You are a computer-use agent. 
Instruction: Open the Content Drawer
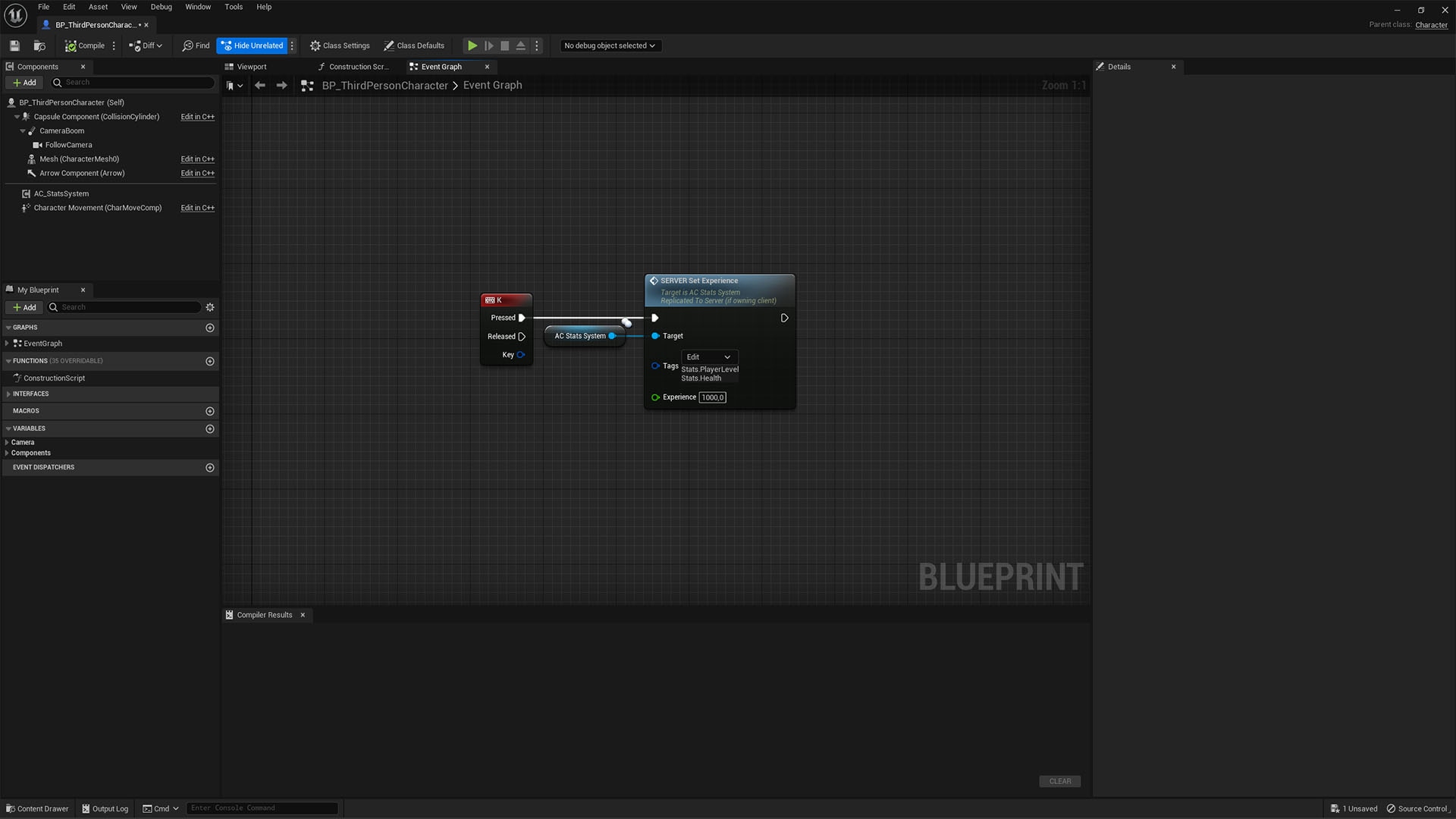point(37,808)
